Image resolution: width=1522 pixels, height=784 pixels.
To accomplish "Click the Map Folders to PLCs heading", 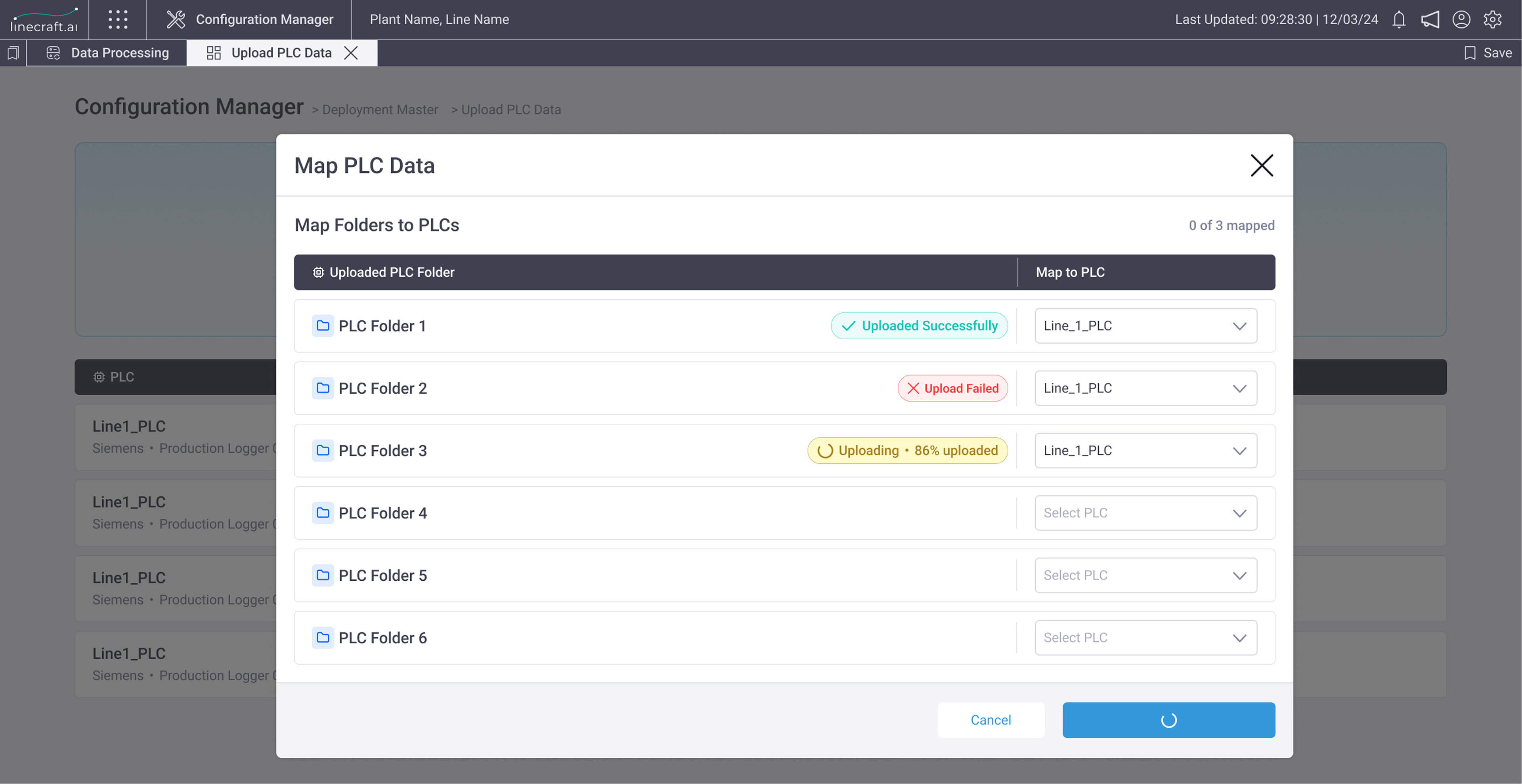I will (377, 225).
